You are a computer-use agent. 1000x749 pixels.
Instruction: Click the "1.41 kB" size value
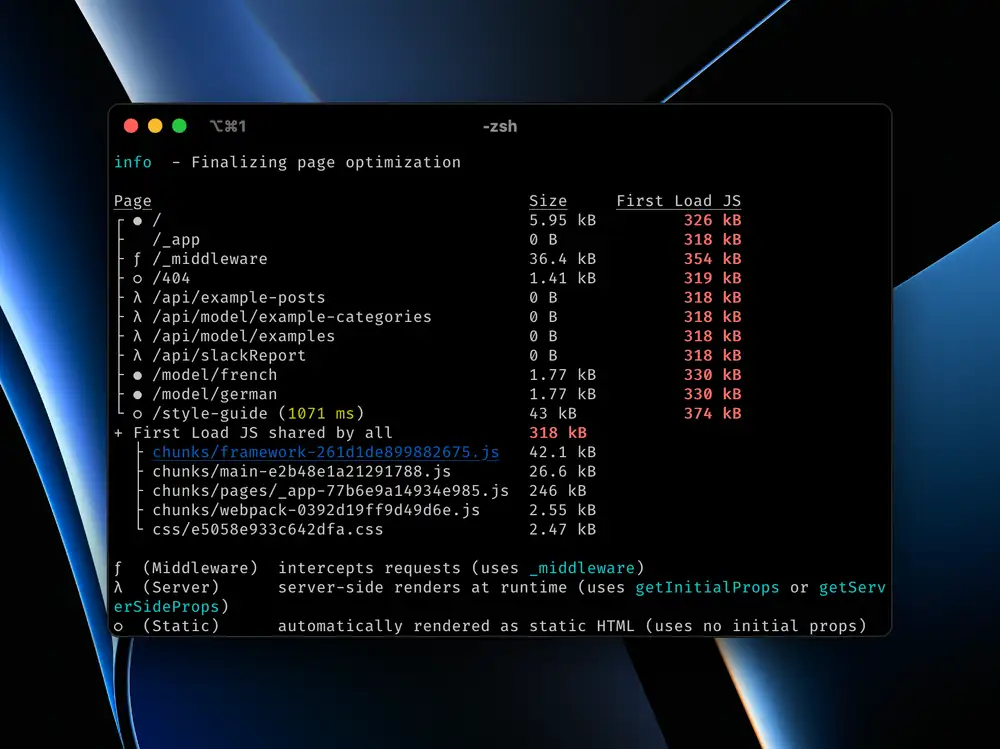tap(562, 278)
